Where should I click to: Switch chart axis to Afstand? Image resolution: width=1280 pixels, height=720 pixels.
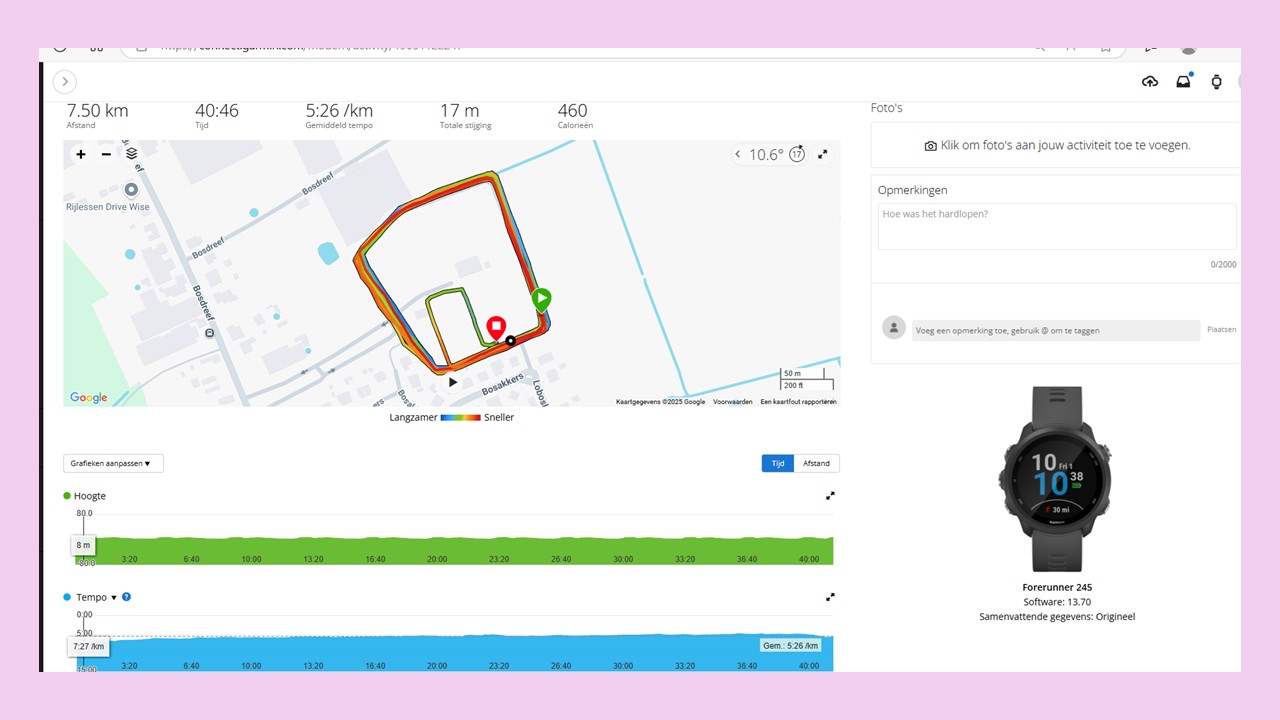click(x=816, y=463)
